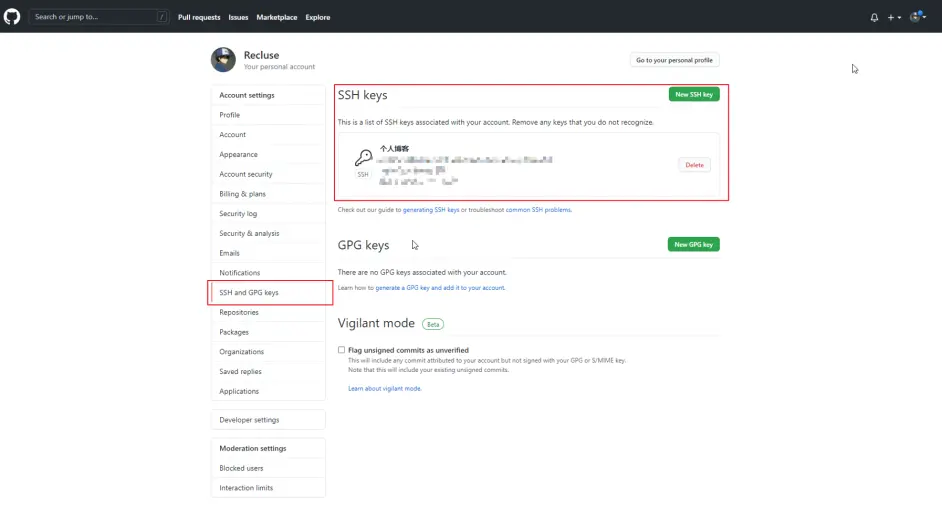
Task: Focus the Search or jump to field
Action: 95,17
